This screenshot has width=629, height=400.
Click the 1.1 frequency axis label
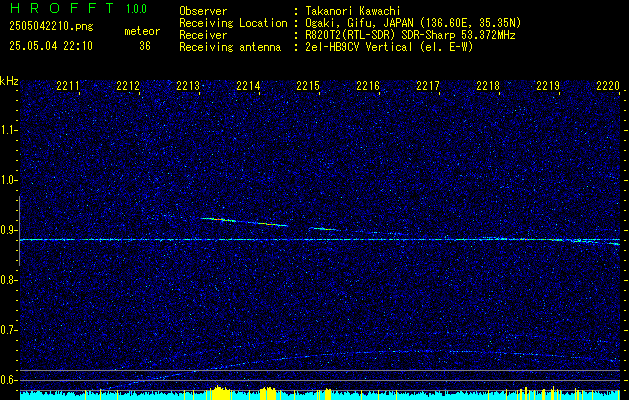(9, 130)
